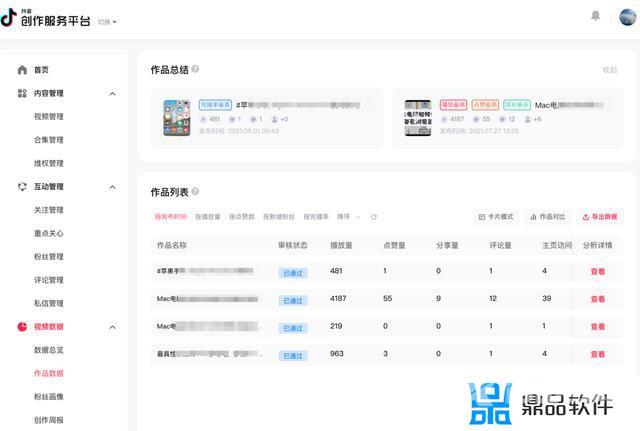Sort works by 按新增粉丝
The image size is (640, 431).
click(x=279, y=217)
